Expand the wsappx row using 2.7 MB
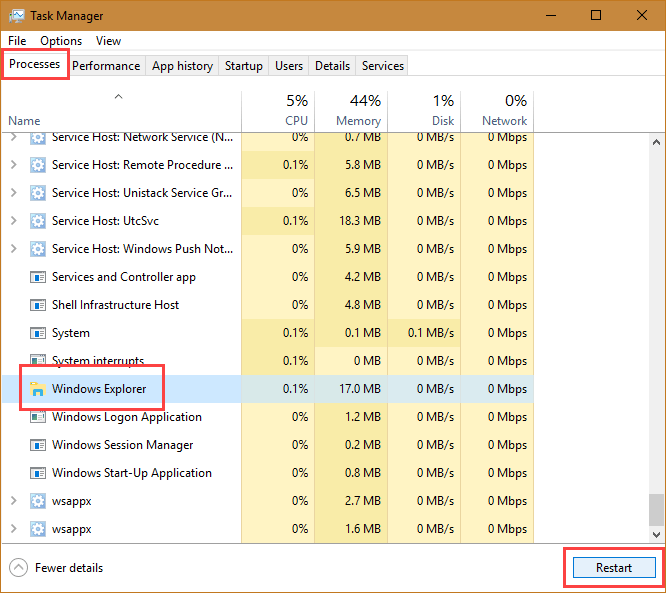Image resolution: width=666 pixels, height=593 pixels. (x=14, y=501)
